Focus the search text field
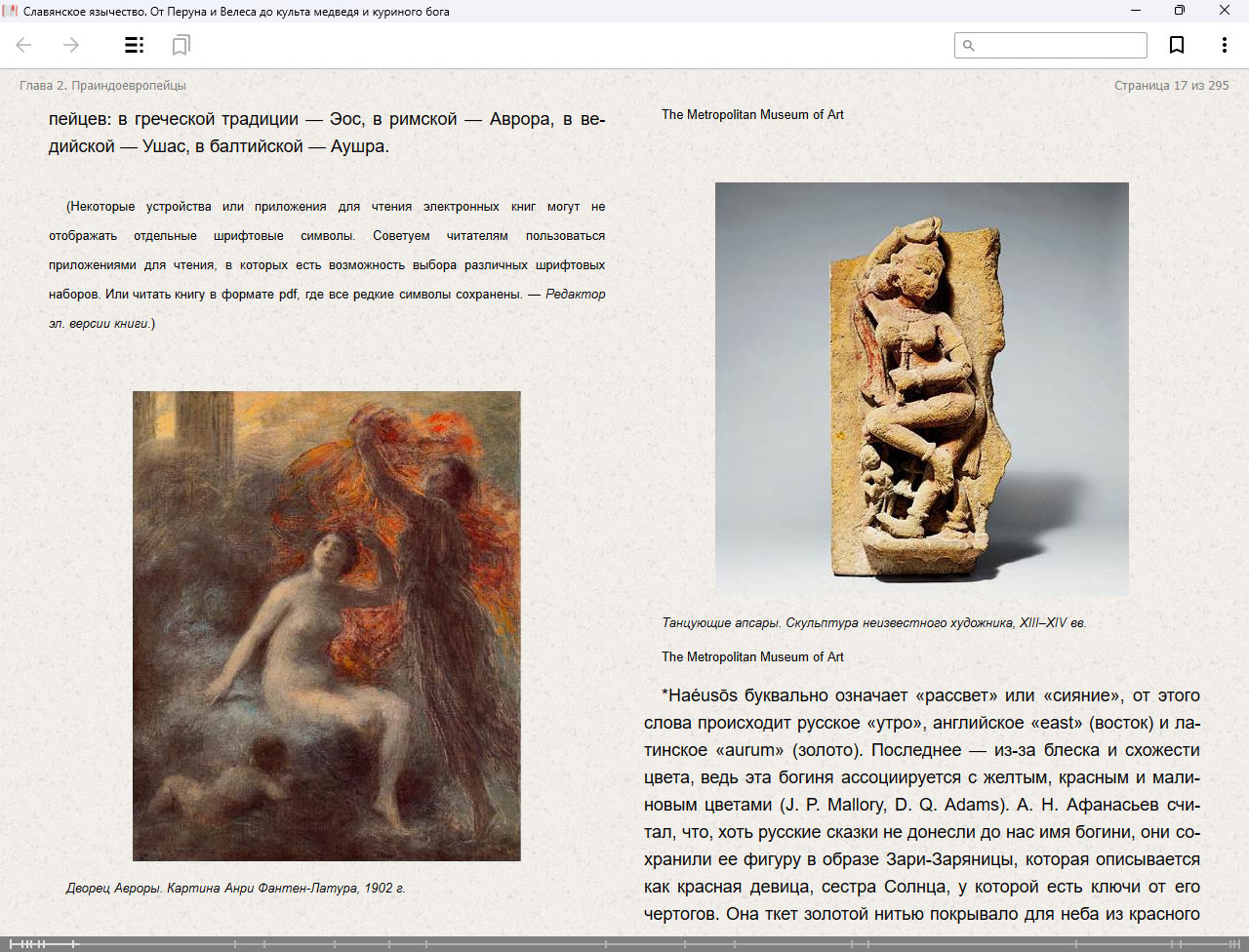1249x952 pixels. [x=1060, y=45]
